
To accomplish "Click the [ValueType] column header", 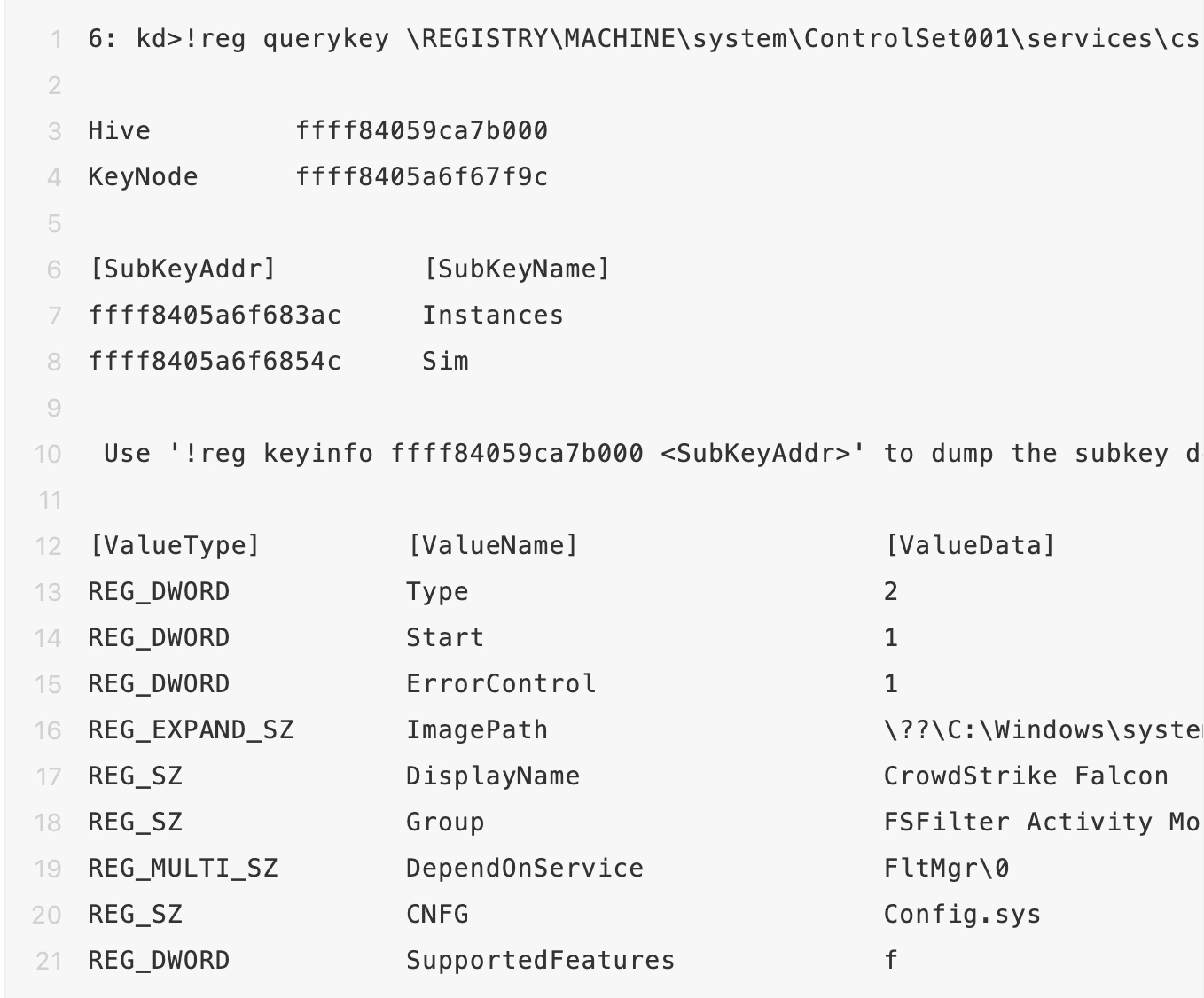I will click(175, 546).
